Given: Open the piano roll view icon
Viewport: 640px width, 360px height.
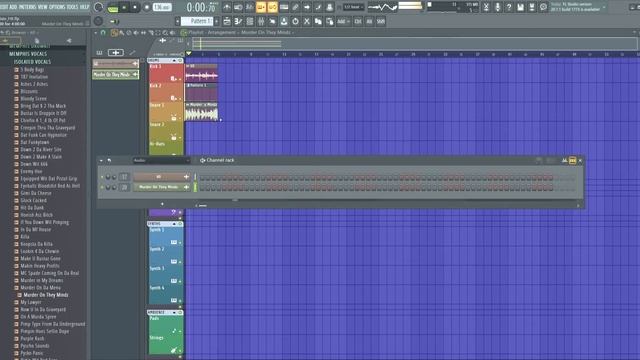Looking at the screenshot, I should click(238, 21).
